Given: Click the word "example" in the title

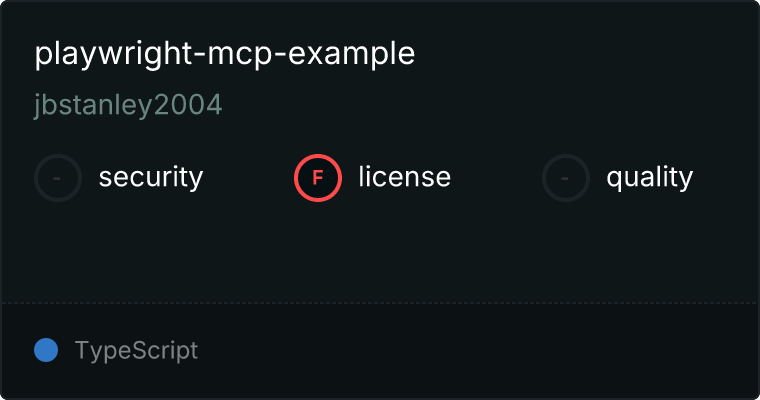Looking at the screenshot, I should [351, 54].
